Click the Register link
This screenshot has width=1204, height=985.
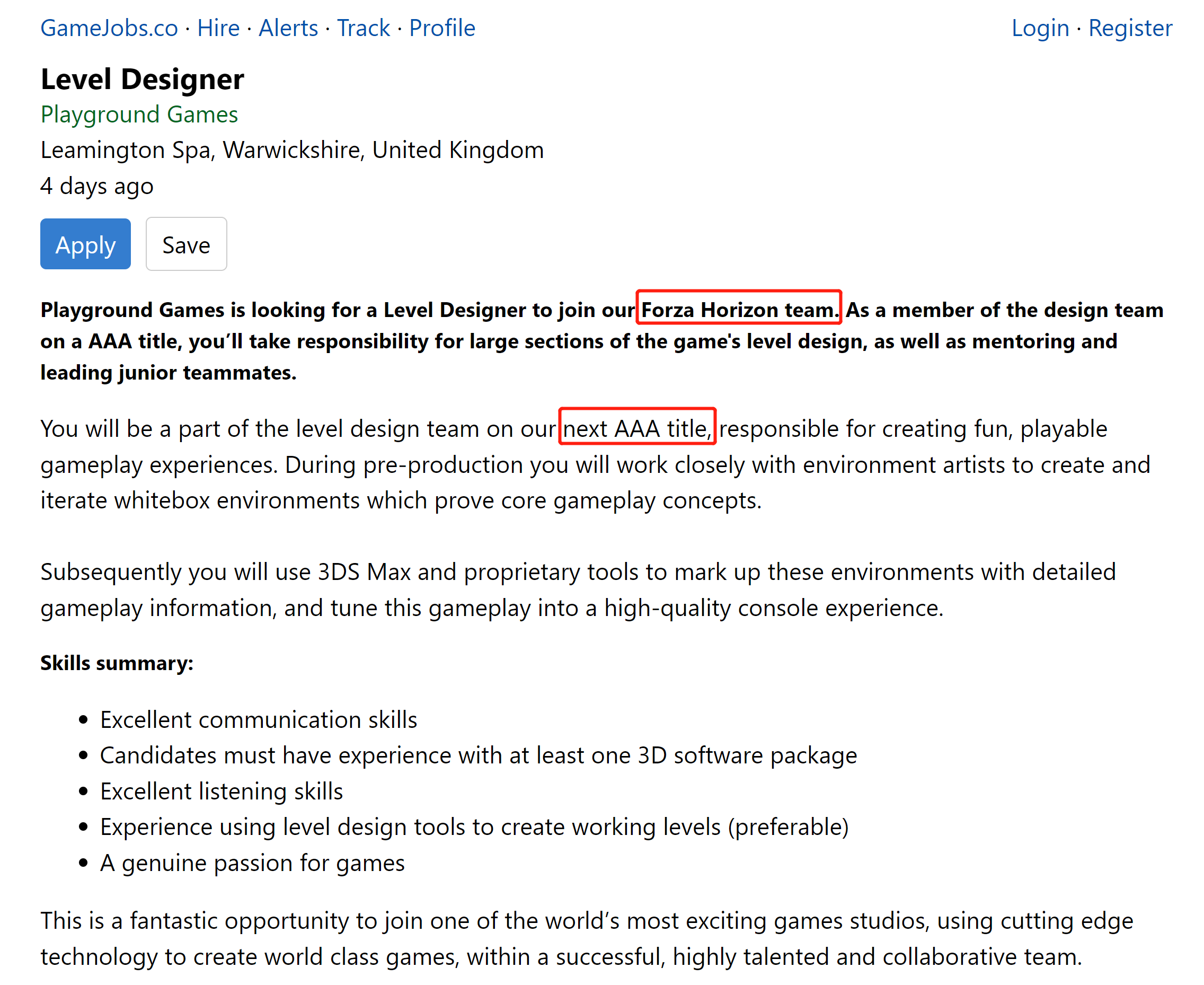click(x=1130, y=28)
